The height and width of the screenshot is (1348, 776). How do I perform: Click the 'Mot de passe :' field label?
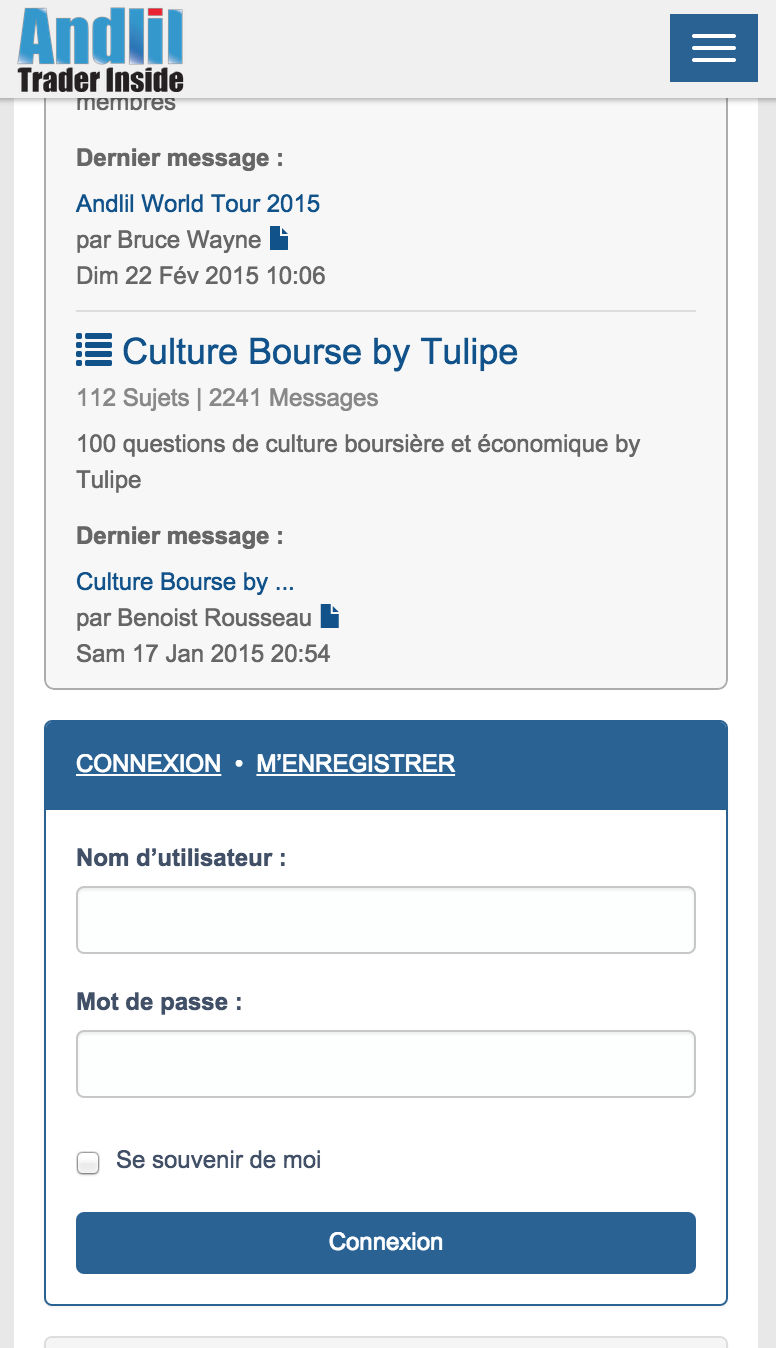(159, 1002)
